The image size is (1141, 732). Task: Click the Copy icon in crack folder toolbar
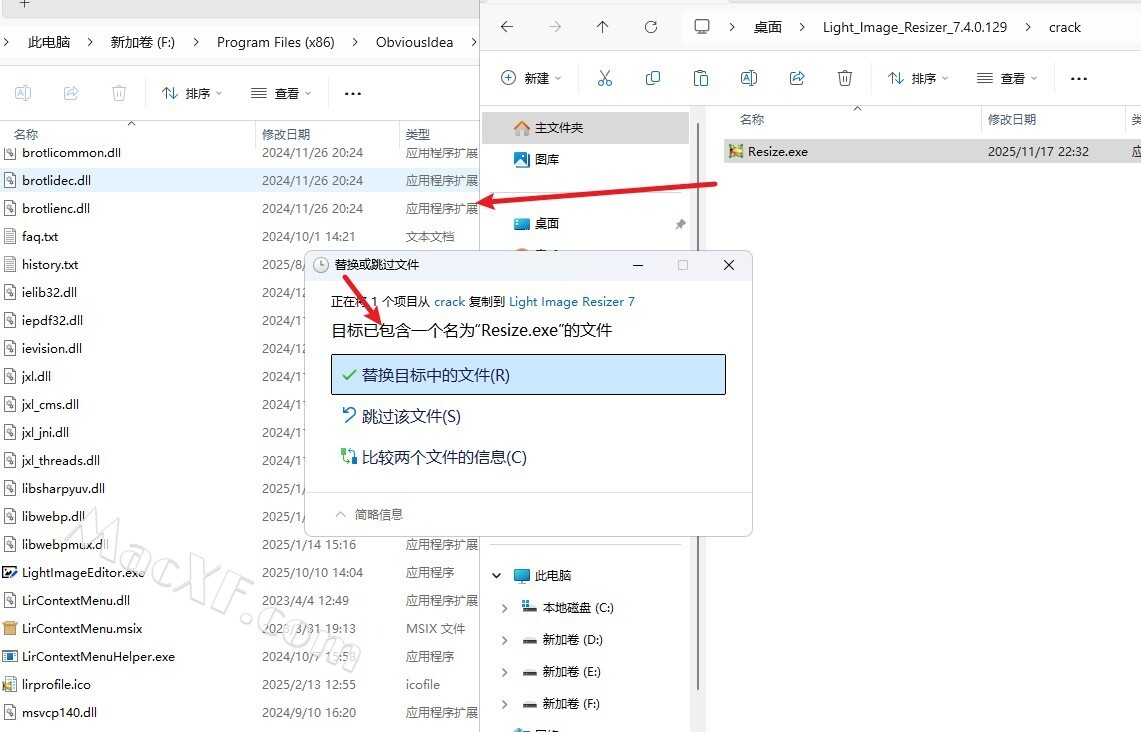[653, 78]
